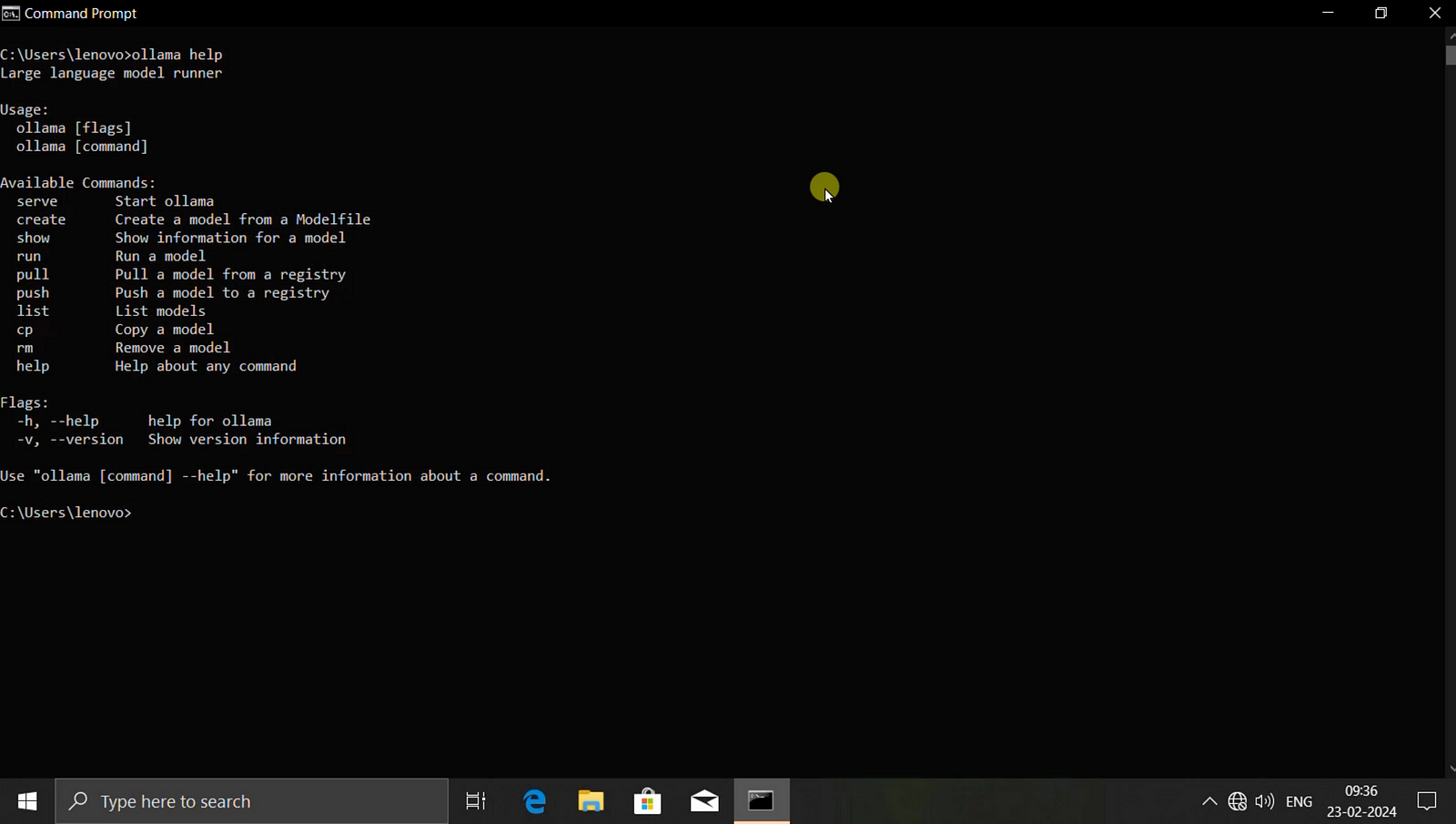
Task: Open Task View from the taskbar
Action: (x=476, y=801)
